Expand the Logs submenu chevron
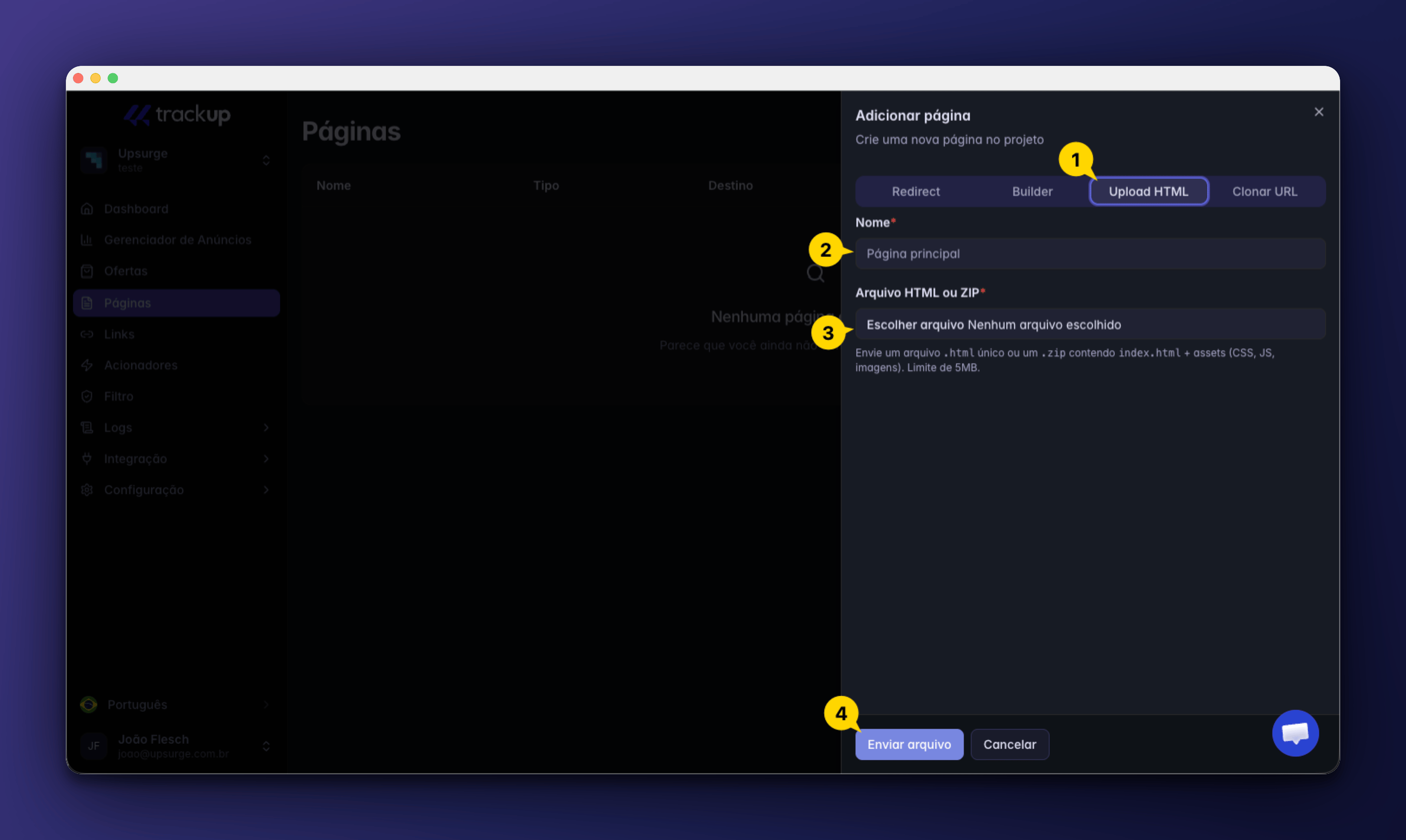1406x840 pixels. click(266, 427)
